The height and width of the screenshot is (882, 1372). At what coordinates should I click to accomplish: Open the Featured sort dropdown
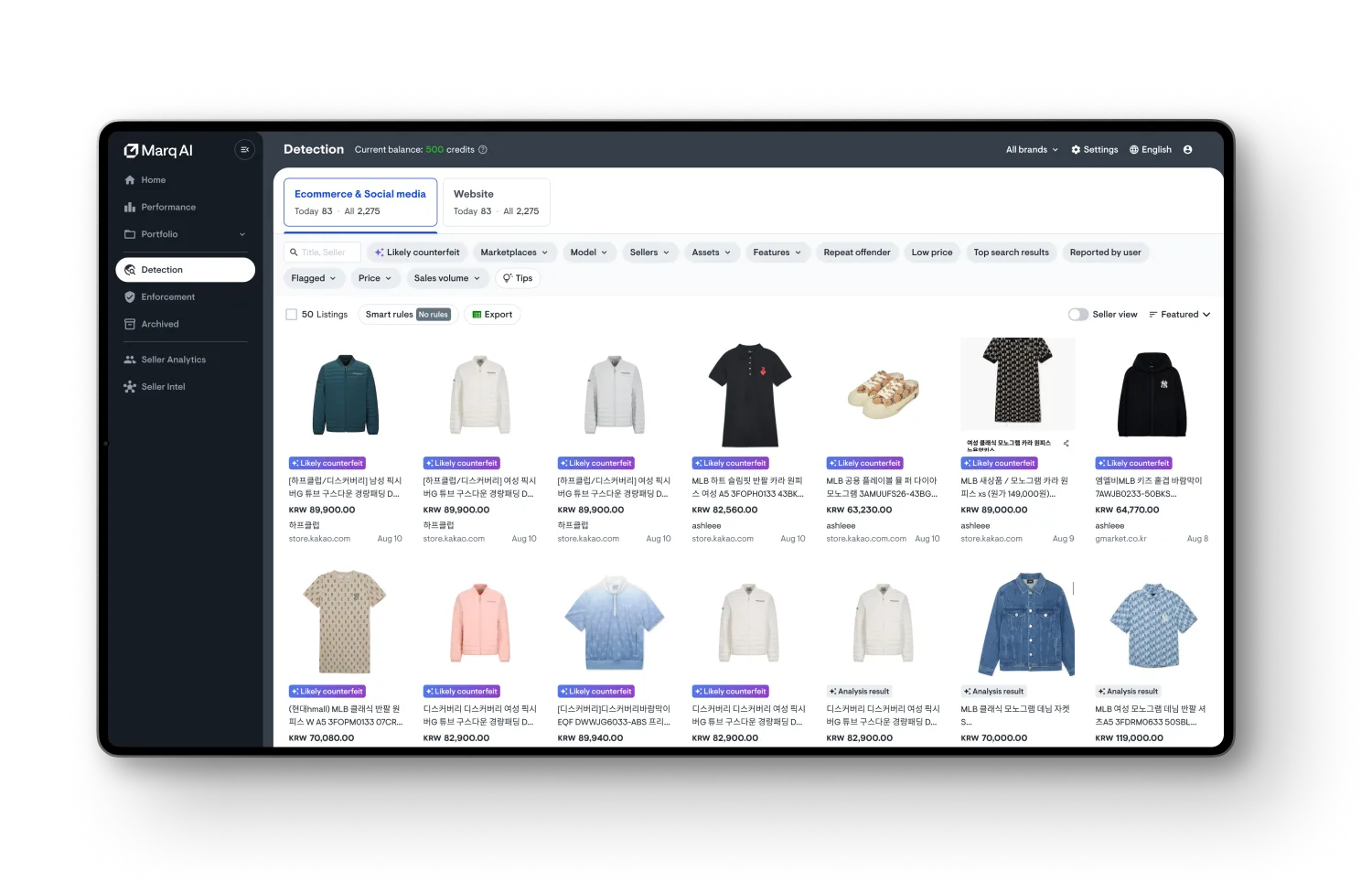click(1180, 314)
